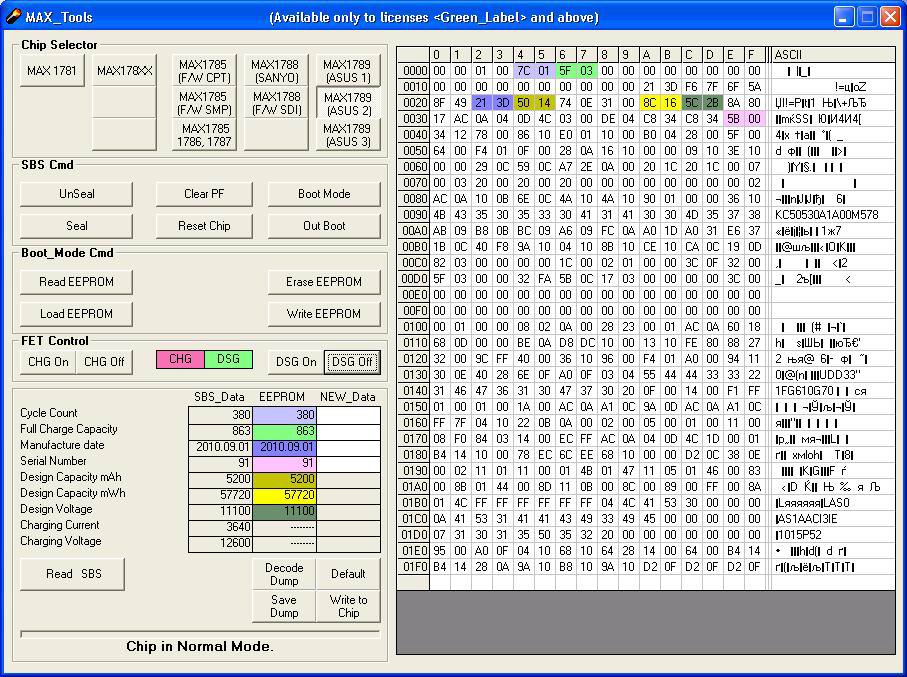Click the NEW_Data field for Serial Number
Screen dimensions: 907x677
[348, 463]
